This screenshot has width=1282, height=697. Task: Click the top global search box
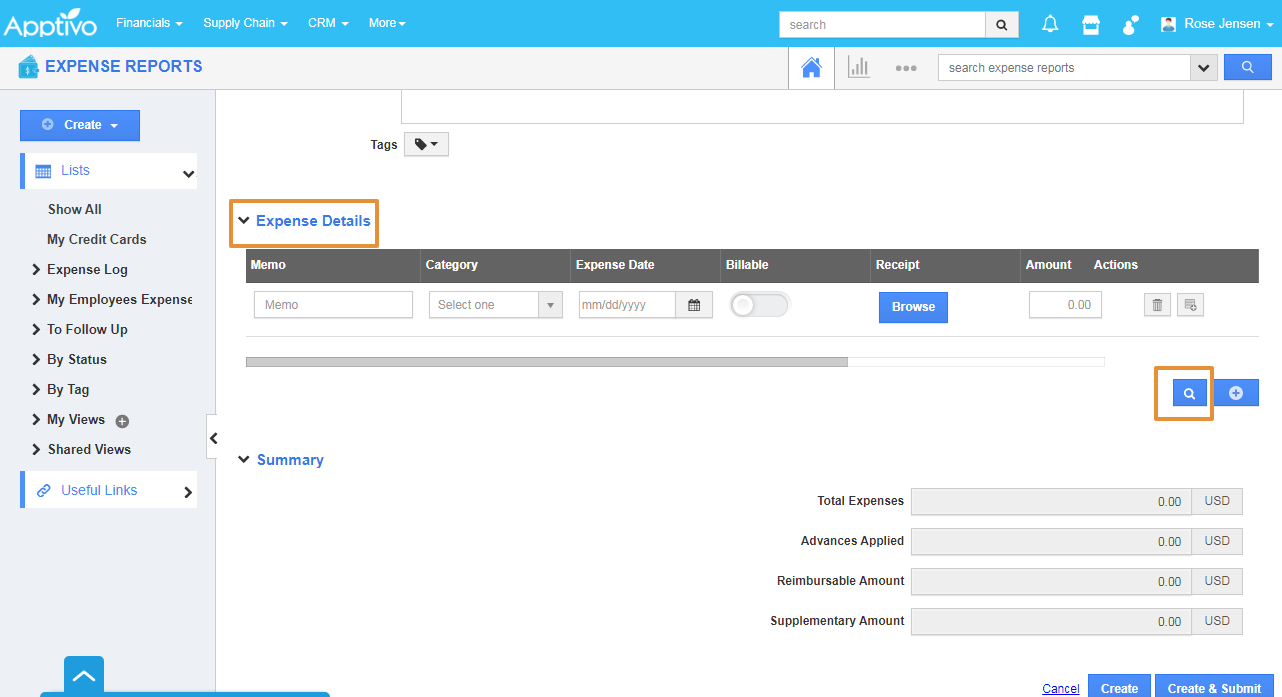[x=882, y=25]
